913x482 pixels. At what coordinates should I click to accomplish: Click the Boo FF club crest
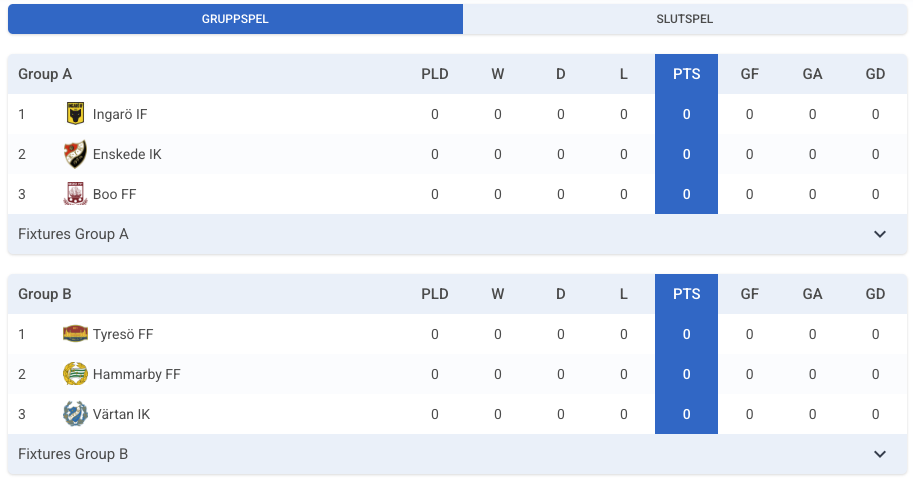pyautogui.click(x=75, y=194)
